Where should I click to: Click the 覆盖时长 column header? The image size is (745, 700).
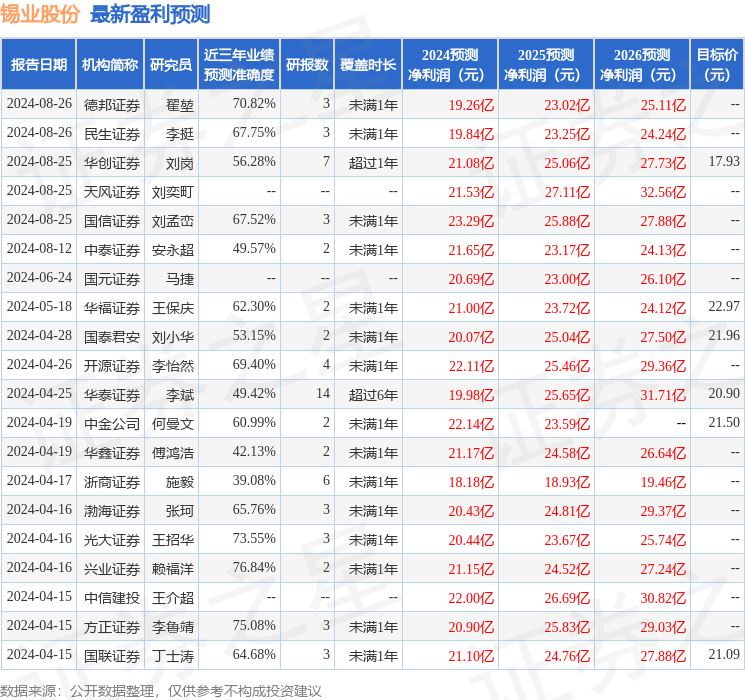(368, 65)
